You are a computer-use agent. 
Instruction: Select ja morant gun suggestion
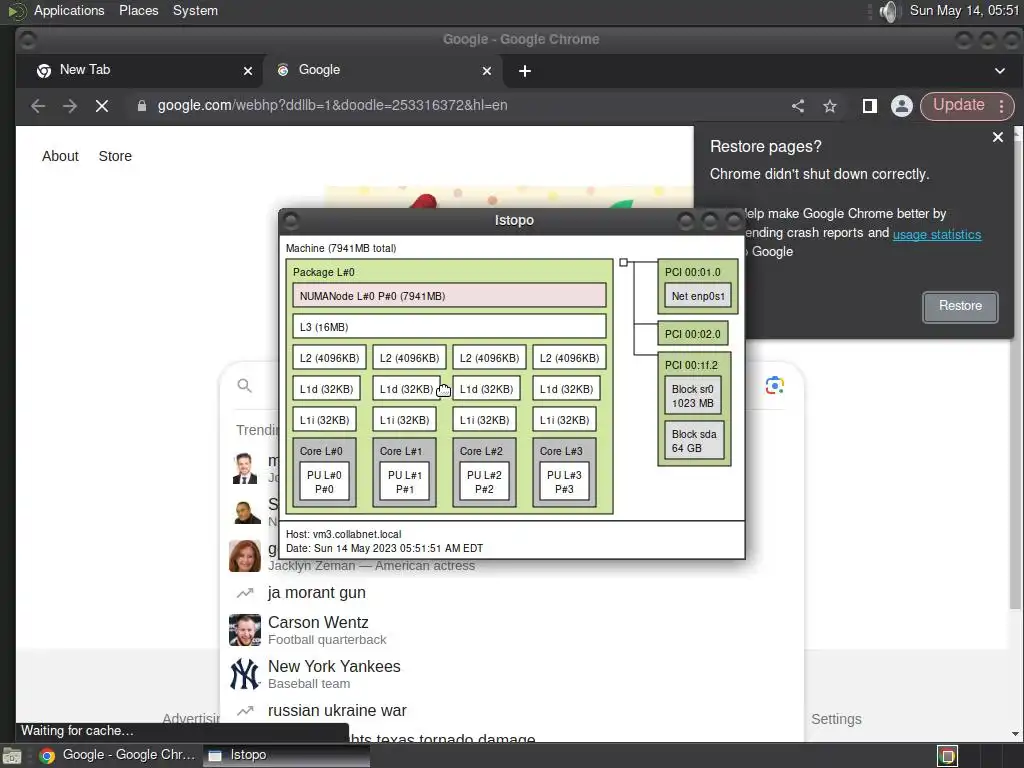pos(317,593)
